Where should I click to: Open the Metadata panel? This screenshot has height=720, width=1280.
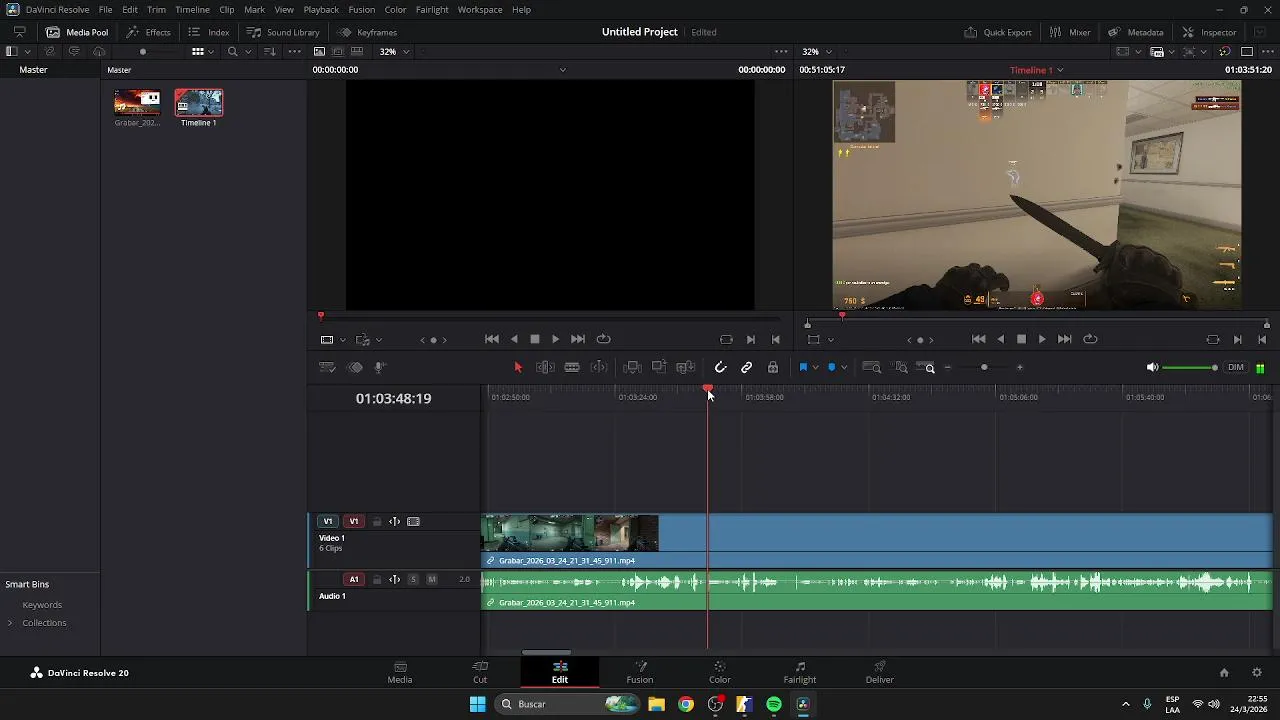(1135, 32)
